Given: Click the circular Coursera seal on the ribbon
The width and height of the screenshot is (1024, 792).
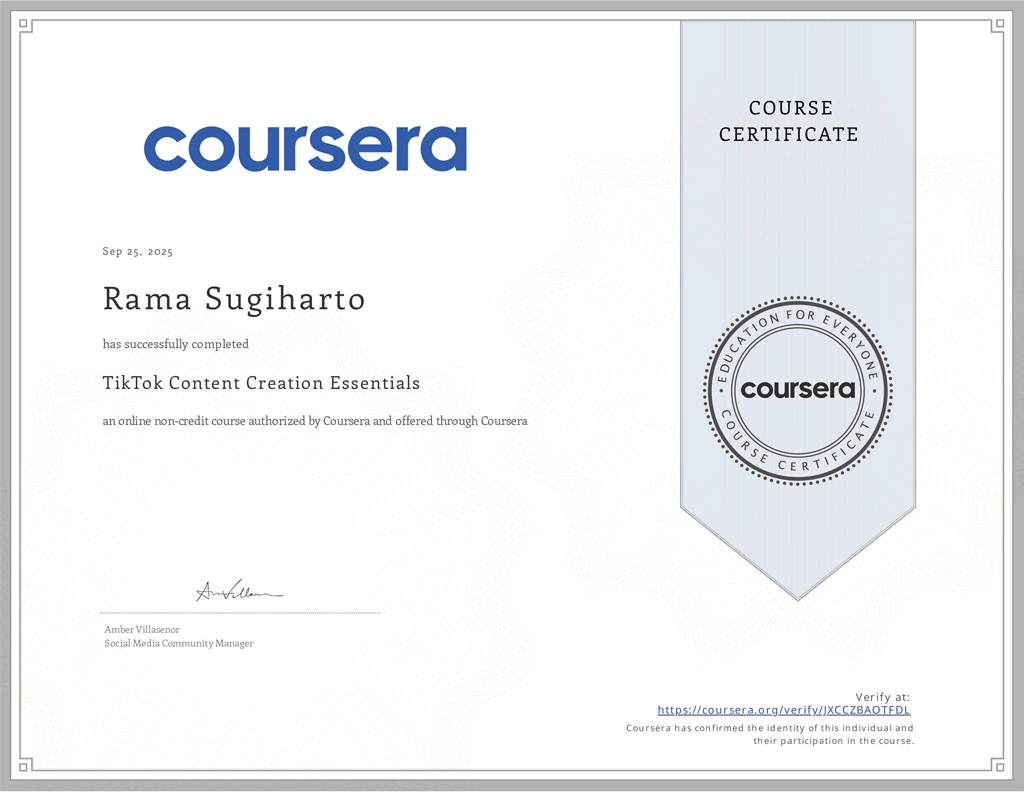Looking at the screenshot, I should (x=797, y=389).
